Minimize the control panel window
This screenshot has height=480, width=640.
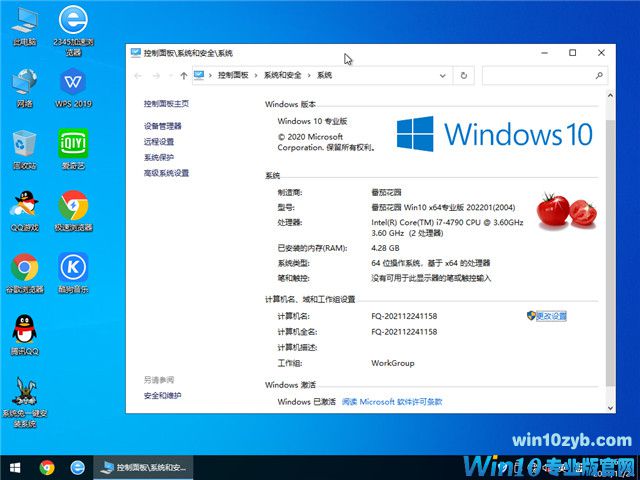pyautogui.click(x=544, y=53)
